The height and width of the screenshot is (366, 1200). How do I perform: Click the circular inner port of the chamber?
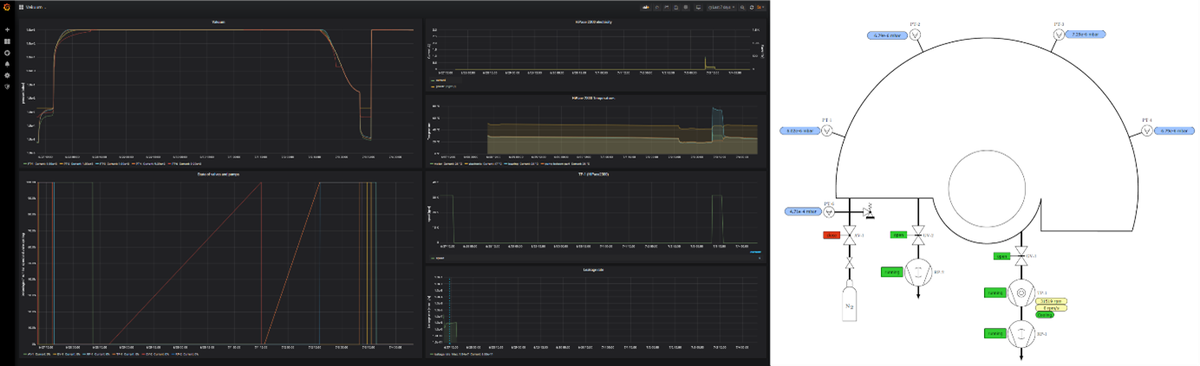987,188
